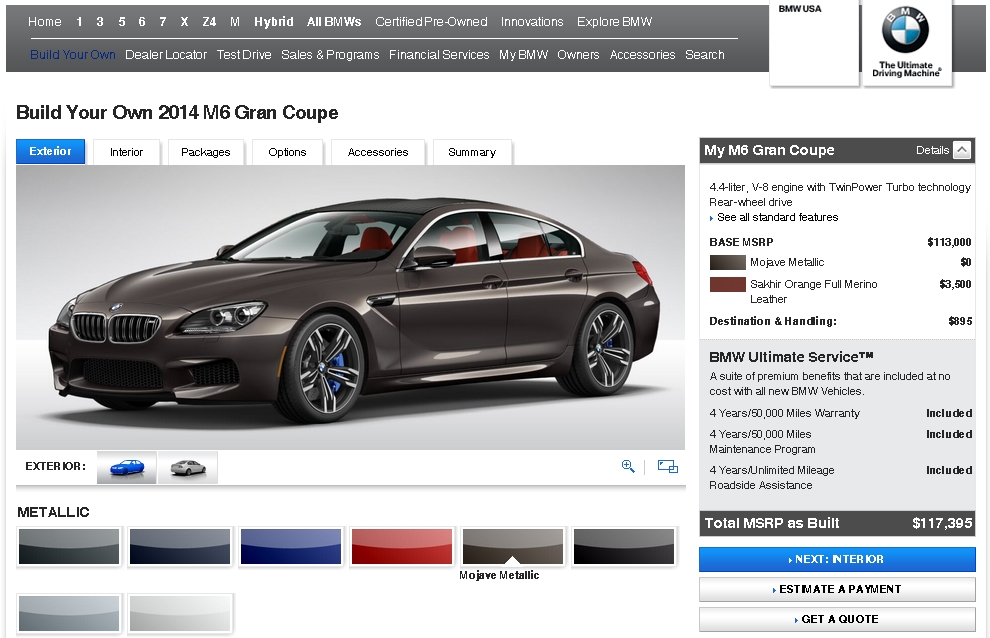Select the blue front-view exterior thumbnail
This screenshot has height=638, width=990.
(x=127, y=467)
